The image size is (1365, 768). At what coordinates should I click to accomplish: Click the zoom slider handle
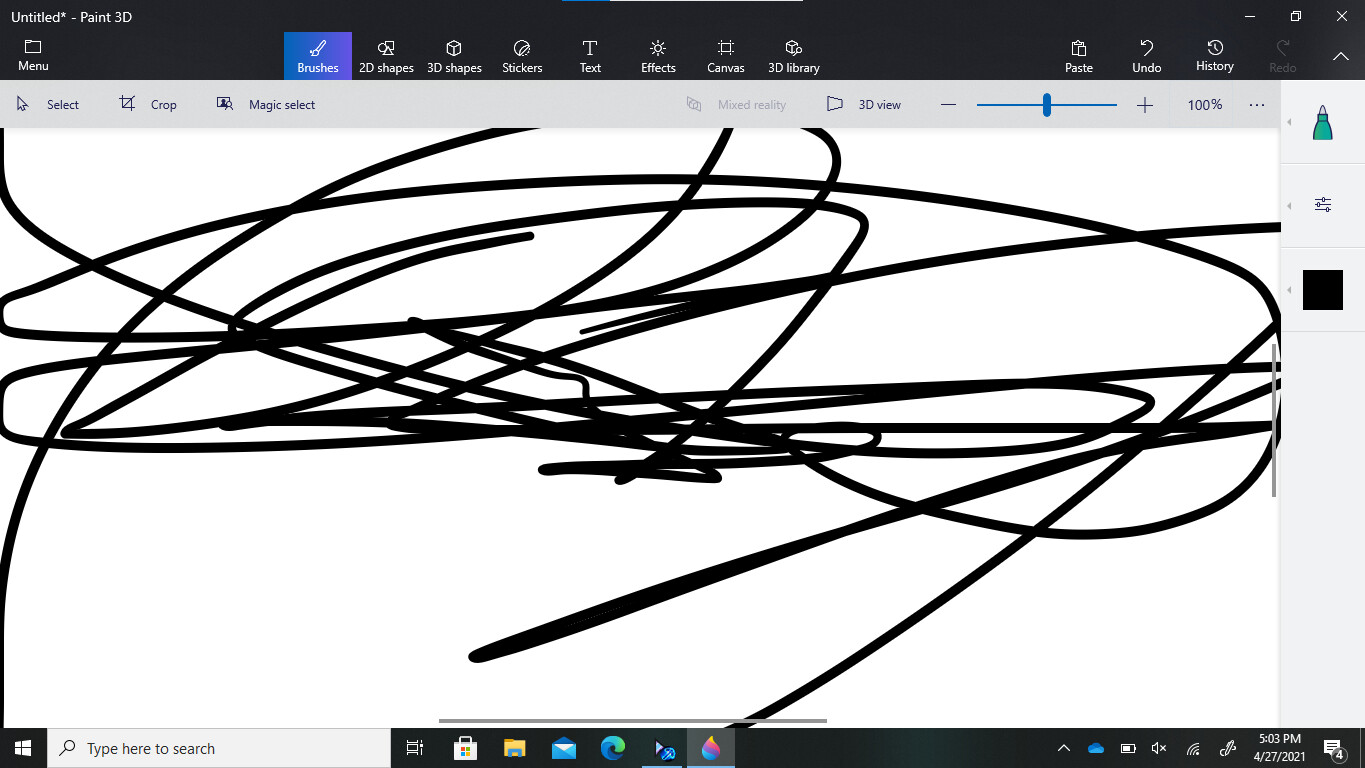1047,105
